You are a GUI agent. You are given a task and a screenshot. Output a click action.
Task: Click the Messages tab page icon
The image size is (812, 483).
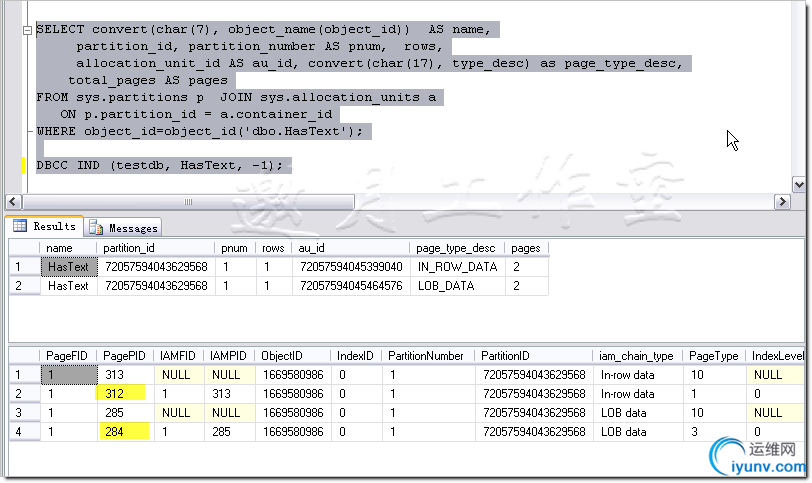point(96,228)
